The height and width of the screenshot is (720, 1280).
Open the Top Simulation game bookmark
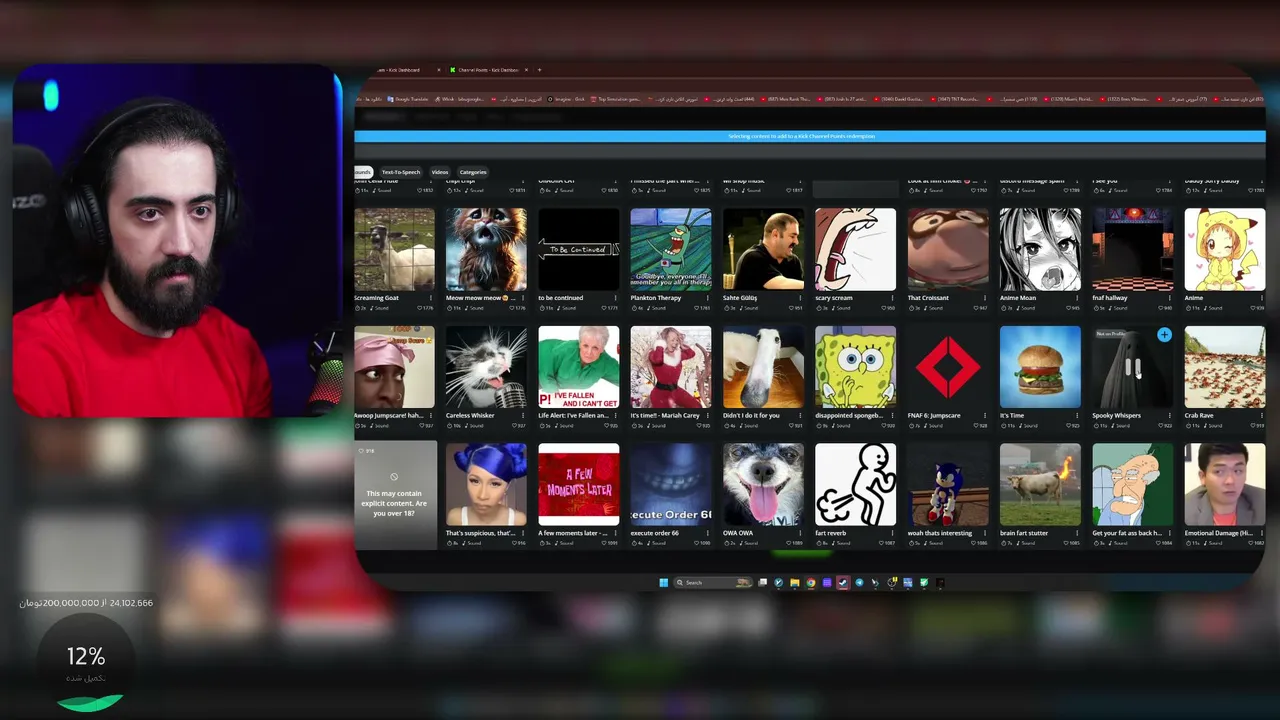616,99
